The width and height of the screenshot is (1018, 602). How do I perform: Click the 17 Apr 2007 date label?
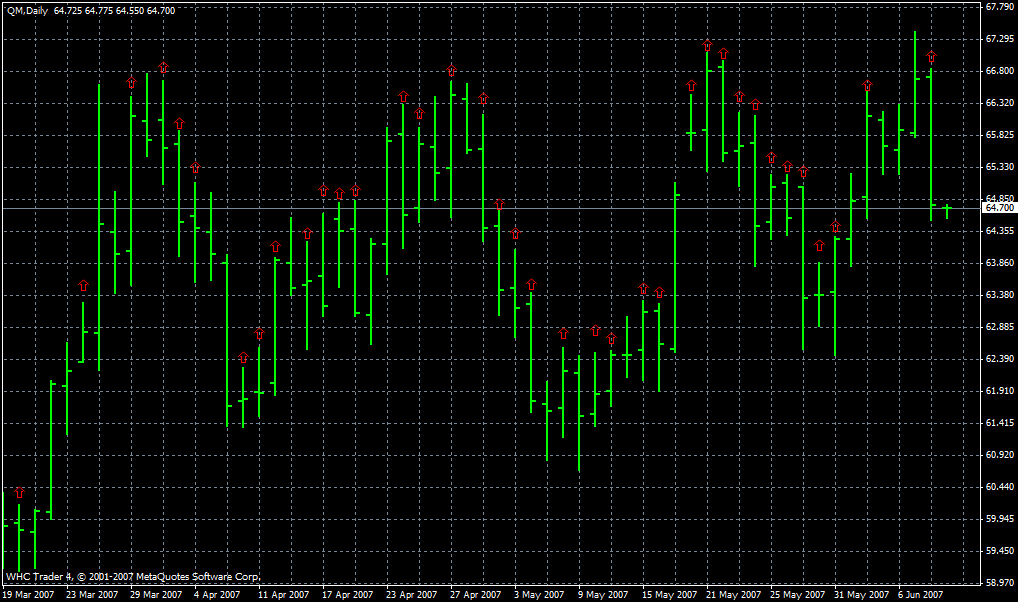pyautogui.click(x=347, y=594)
